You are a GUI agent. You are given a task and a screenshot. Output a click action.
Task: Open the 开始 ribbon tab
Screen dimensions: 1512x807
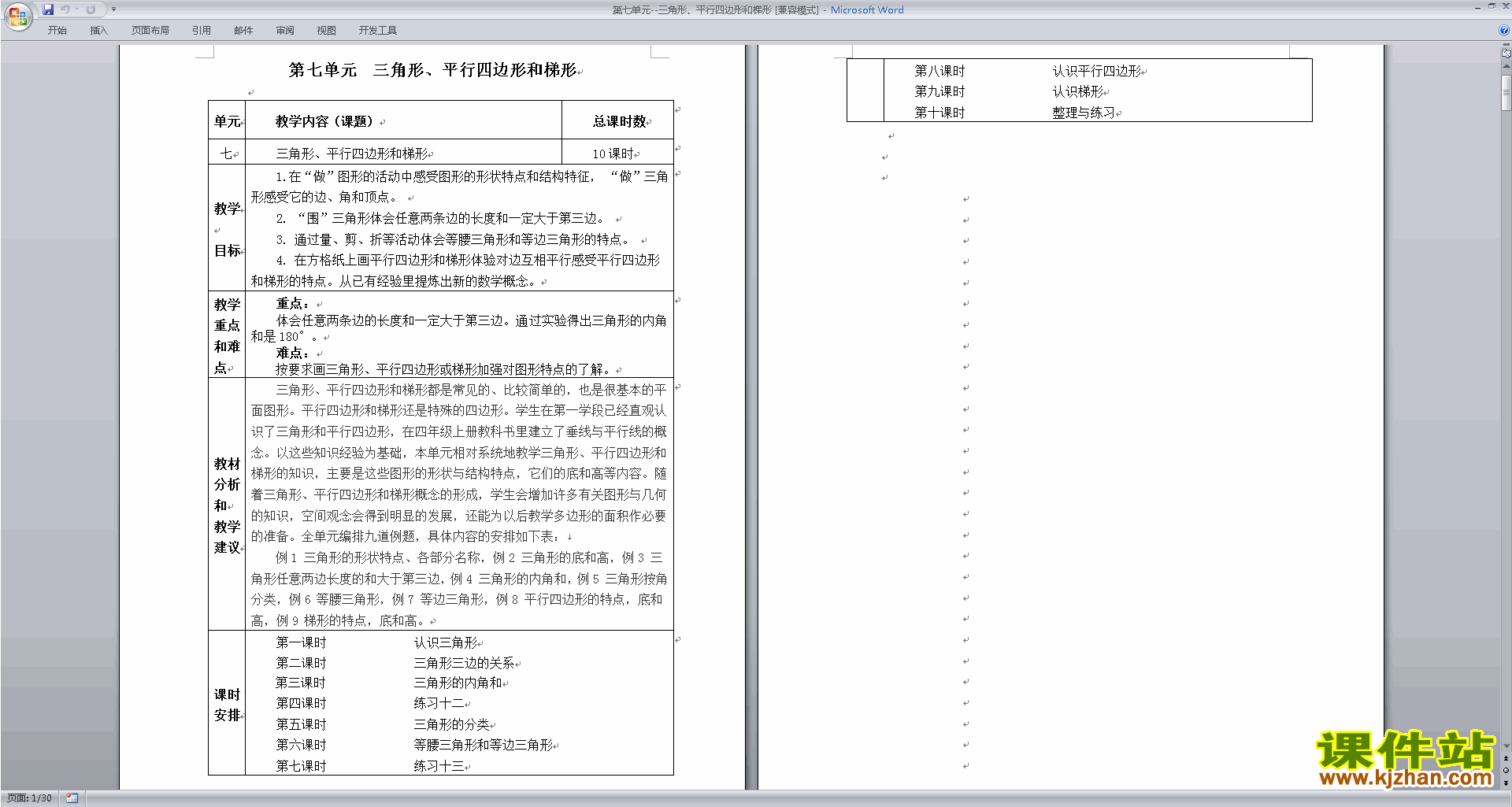click(x=57, y=31)
